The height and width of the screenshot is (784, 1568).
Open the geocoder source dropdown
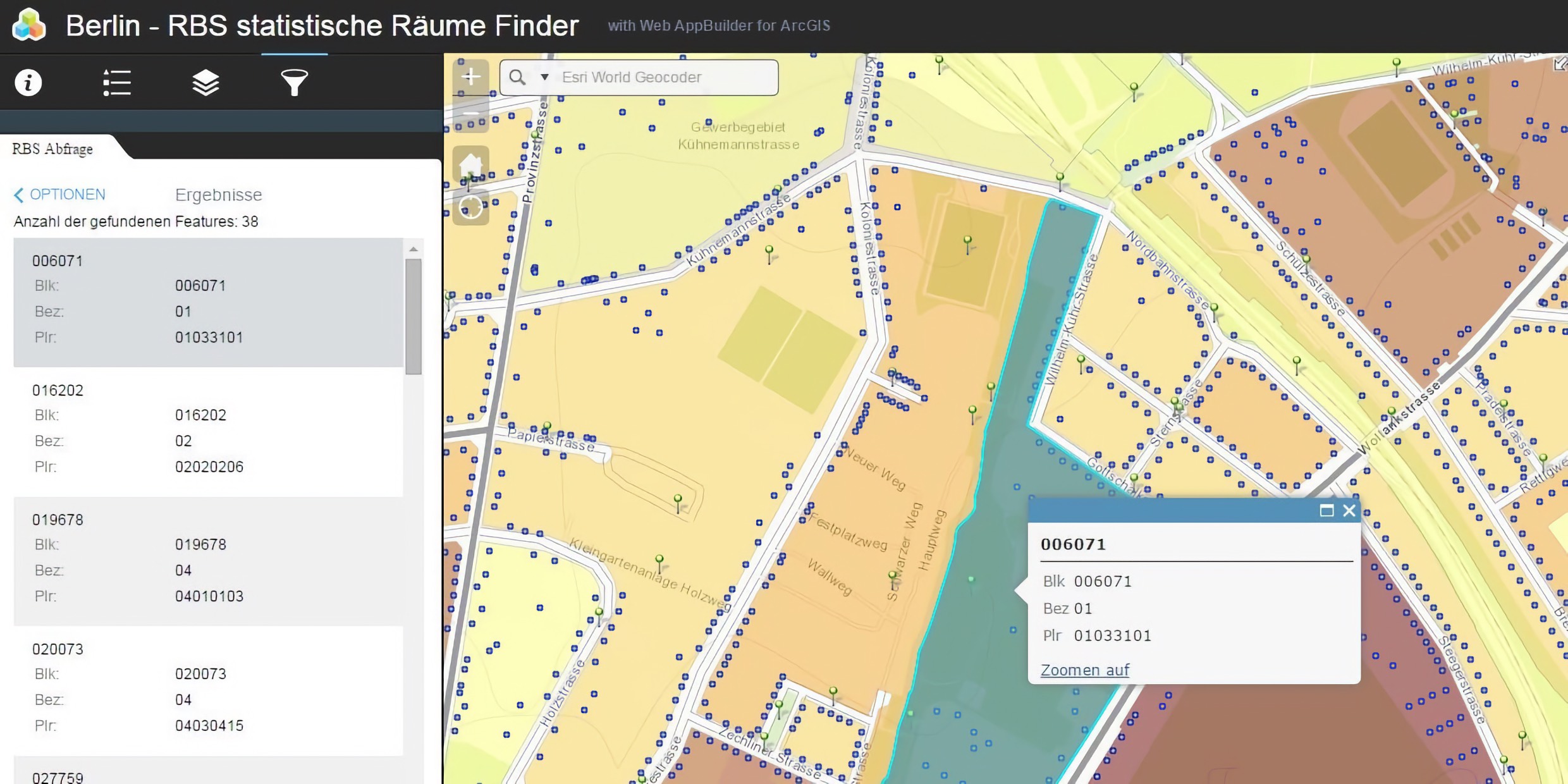(x=544, y=77)
